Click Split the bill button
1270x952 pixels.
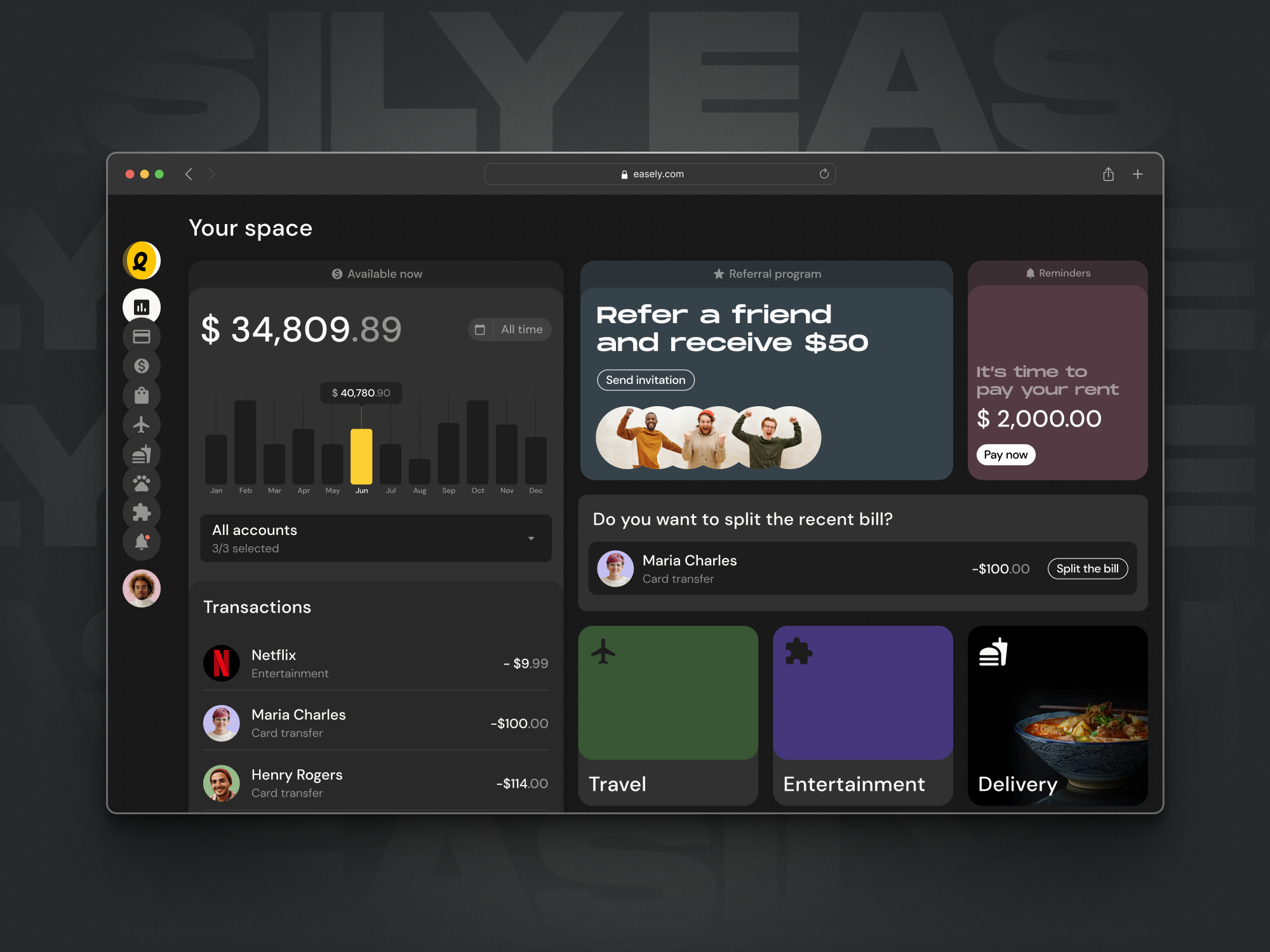(x=1088, y=569)
